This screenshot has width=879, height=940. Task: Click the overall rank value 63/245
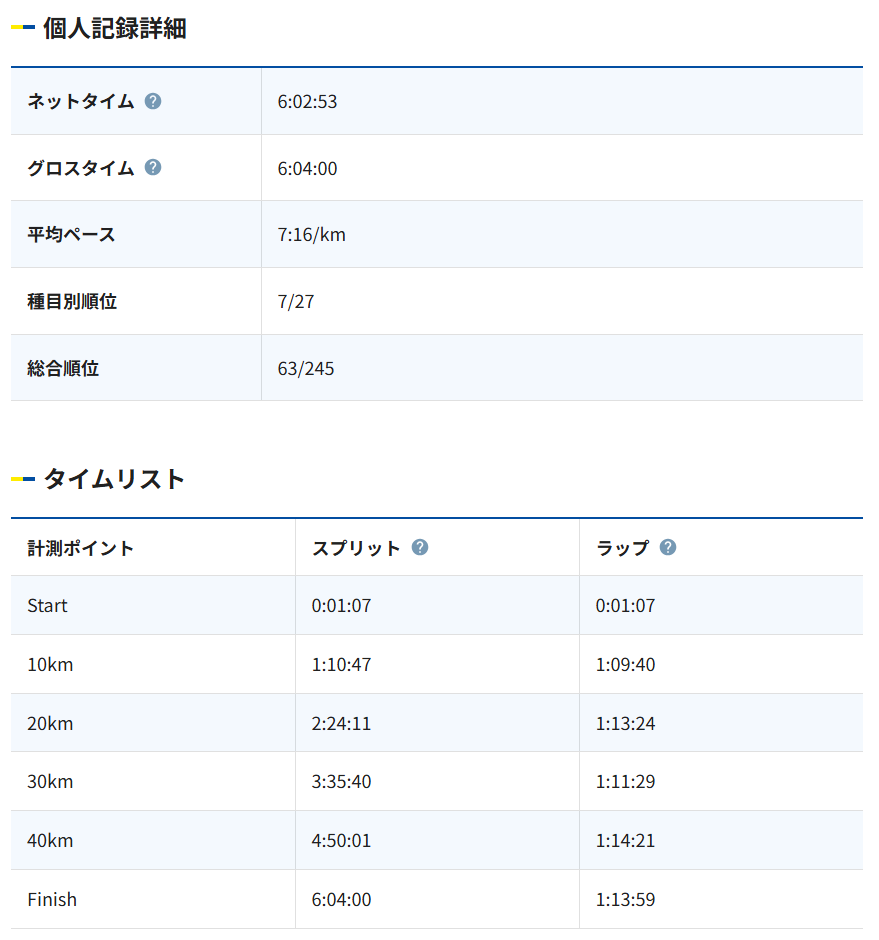click(x=305, y=369)
